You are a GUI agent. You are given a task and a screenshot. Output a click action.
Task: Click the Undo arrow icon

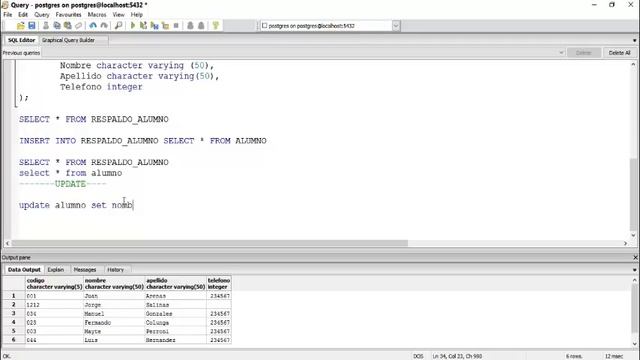coord(93,26)
